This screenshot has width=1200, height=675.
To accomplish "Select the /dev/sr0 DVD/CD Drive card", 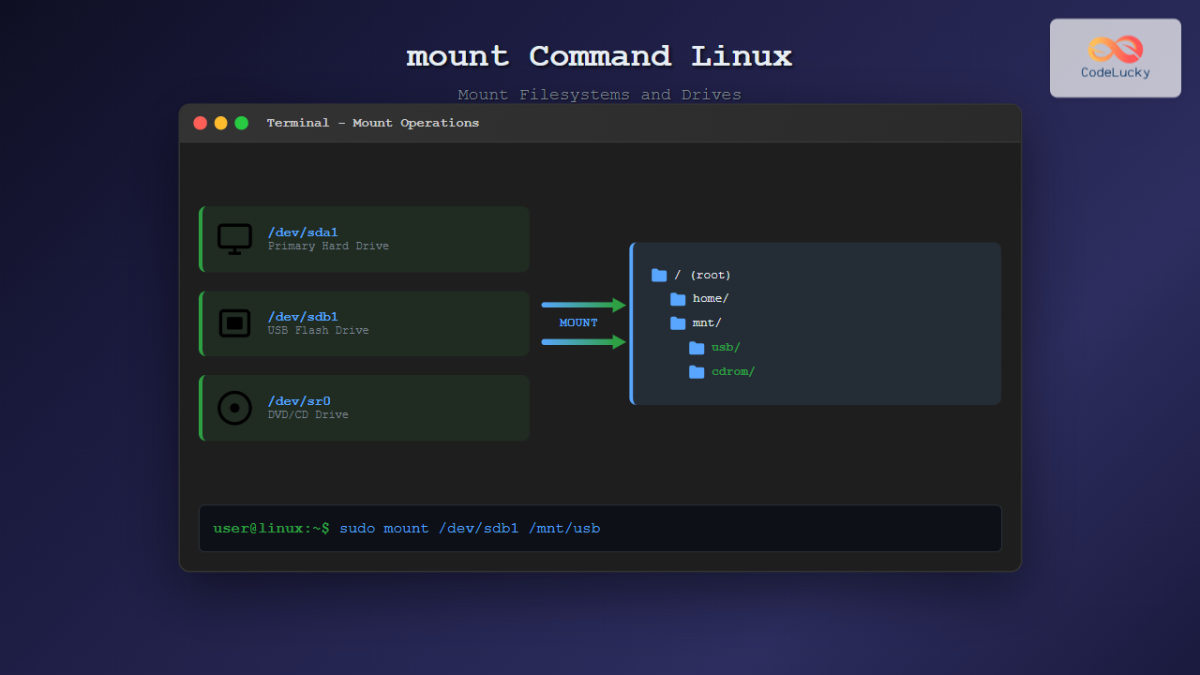I will [x=365, y=408].
